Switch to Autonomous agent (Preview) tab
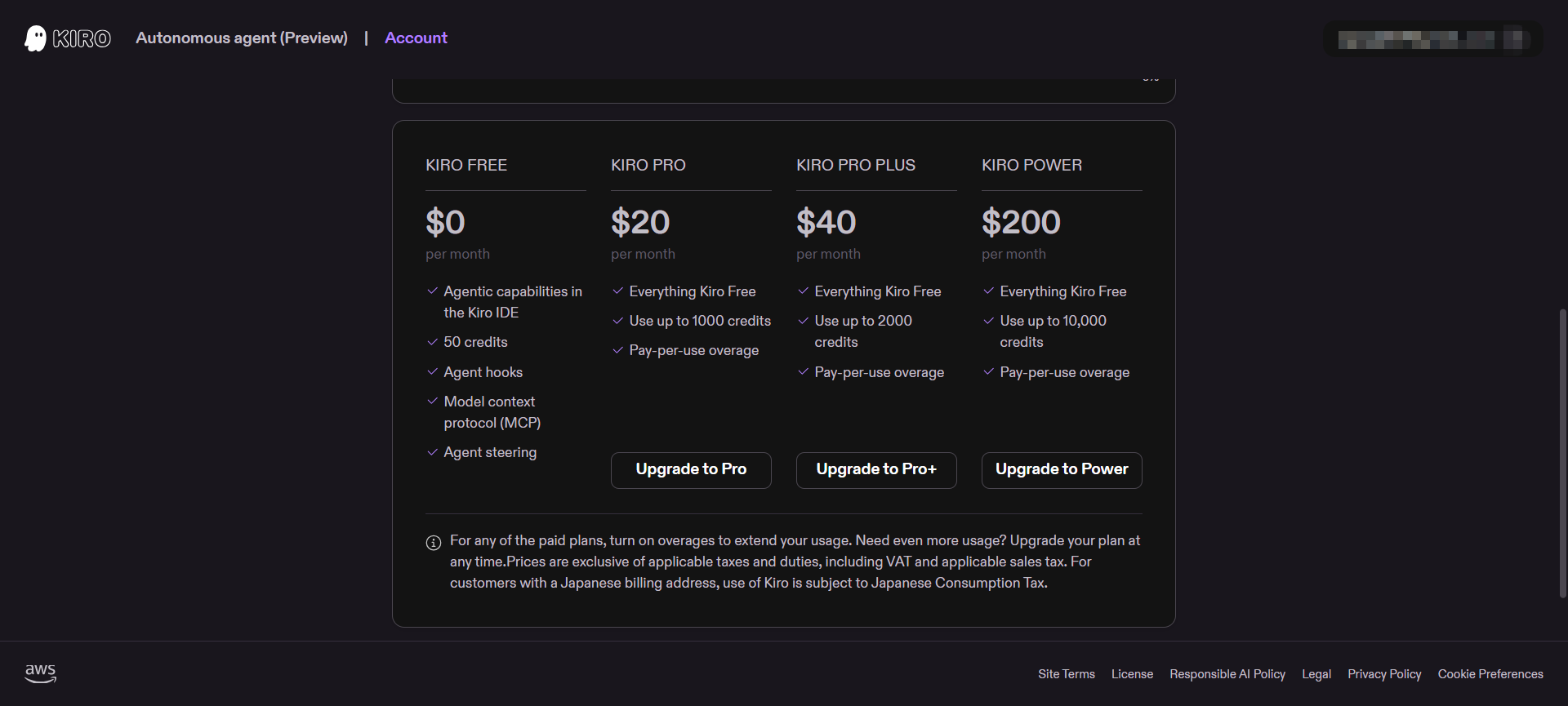Screen dimensions: 1568x706 pyautogui.click(x=242, y=38)
